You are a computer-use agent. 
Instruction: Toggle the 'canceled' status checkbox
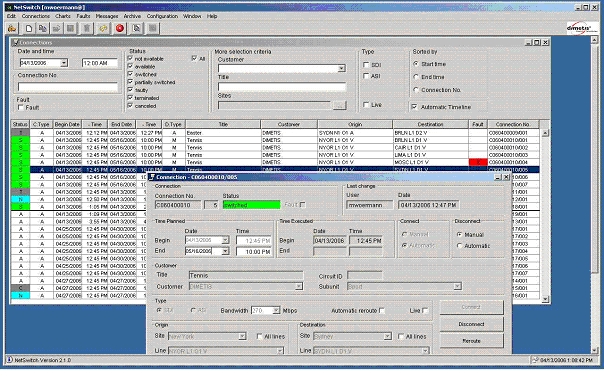point(130,105)
